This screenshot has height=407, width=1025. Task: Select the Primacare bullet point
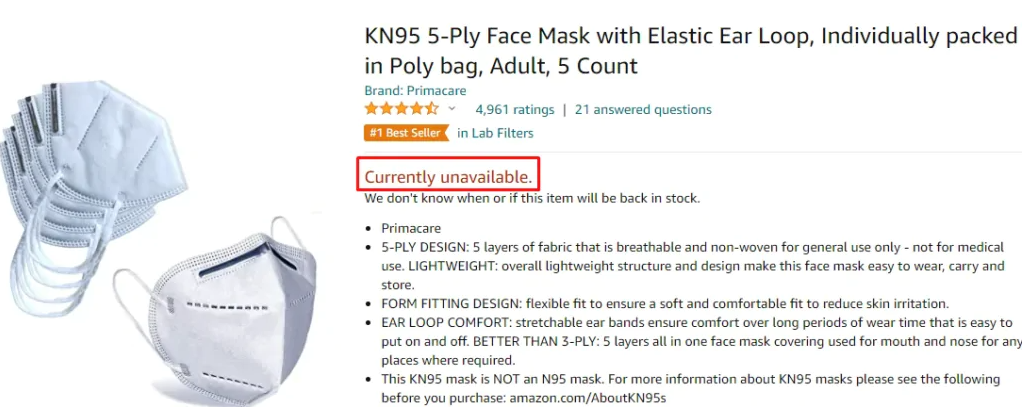tap(409, 228)
